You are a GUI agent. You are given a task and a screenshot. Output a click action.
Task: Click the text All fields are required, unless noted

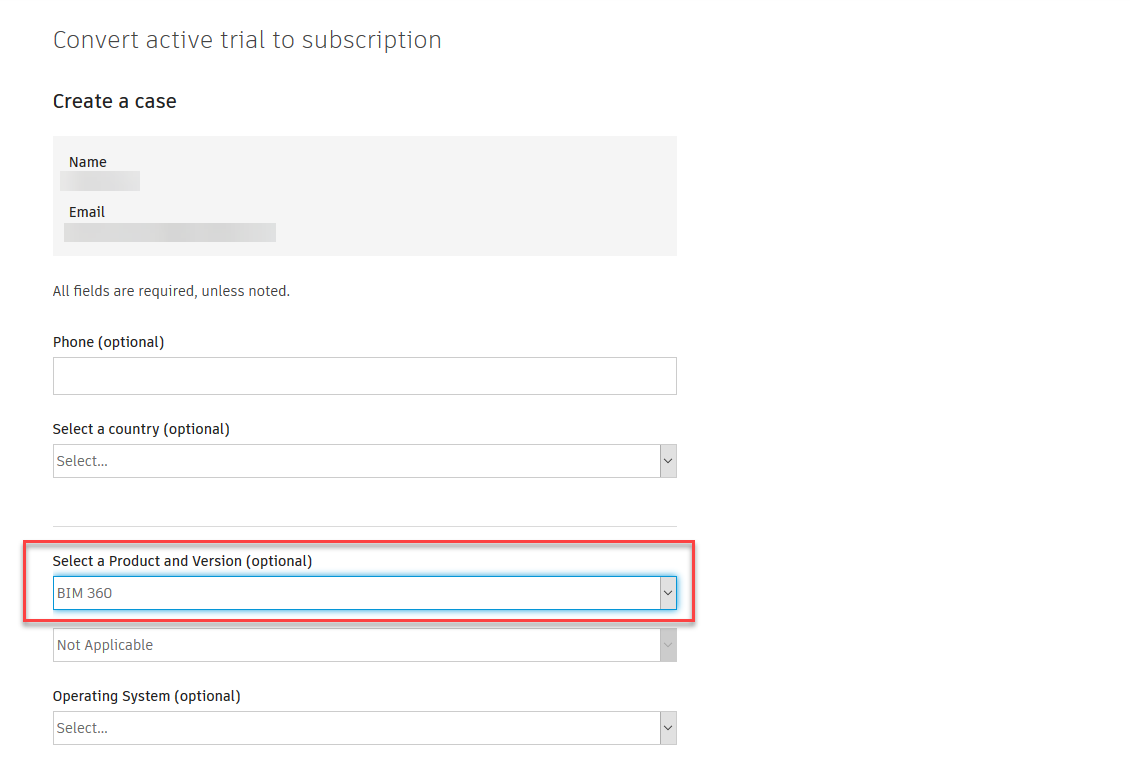[170, 290]
